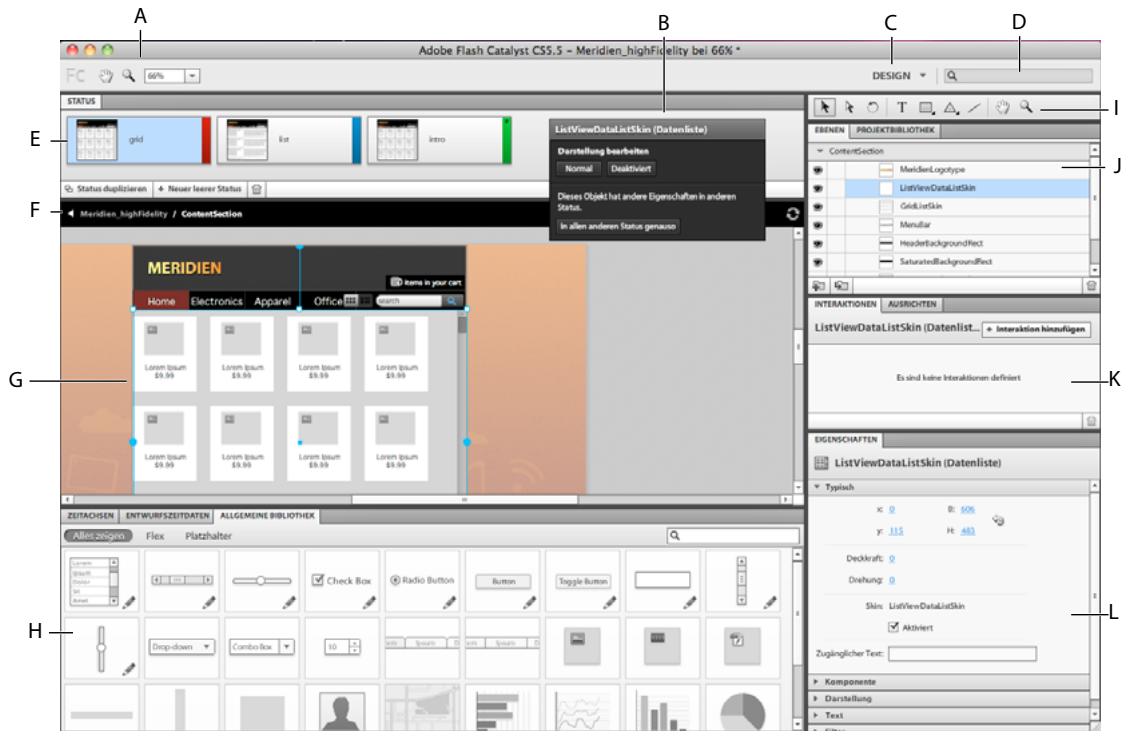Hide the SaturatedBackgroundRect layer

(818, 262)
